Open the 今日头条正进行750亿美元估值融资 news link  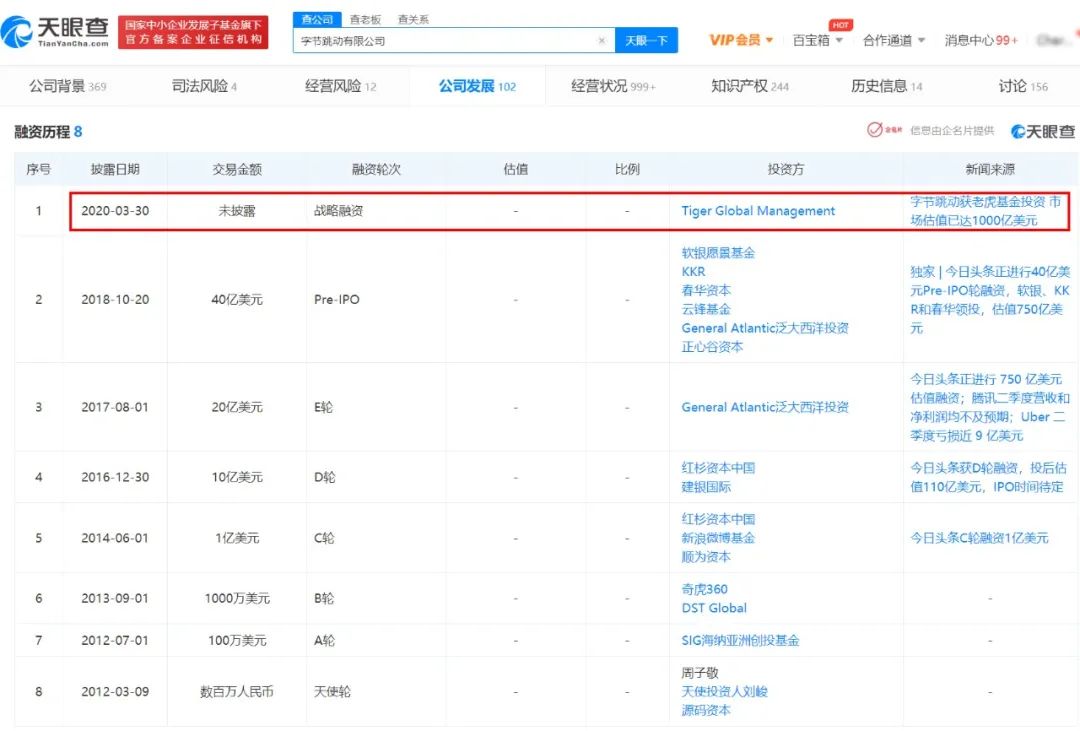point(990,407)
